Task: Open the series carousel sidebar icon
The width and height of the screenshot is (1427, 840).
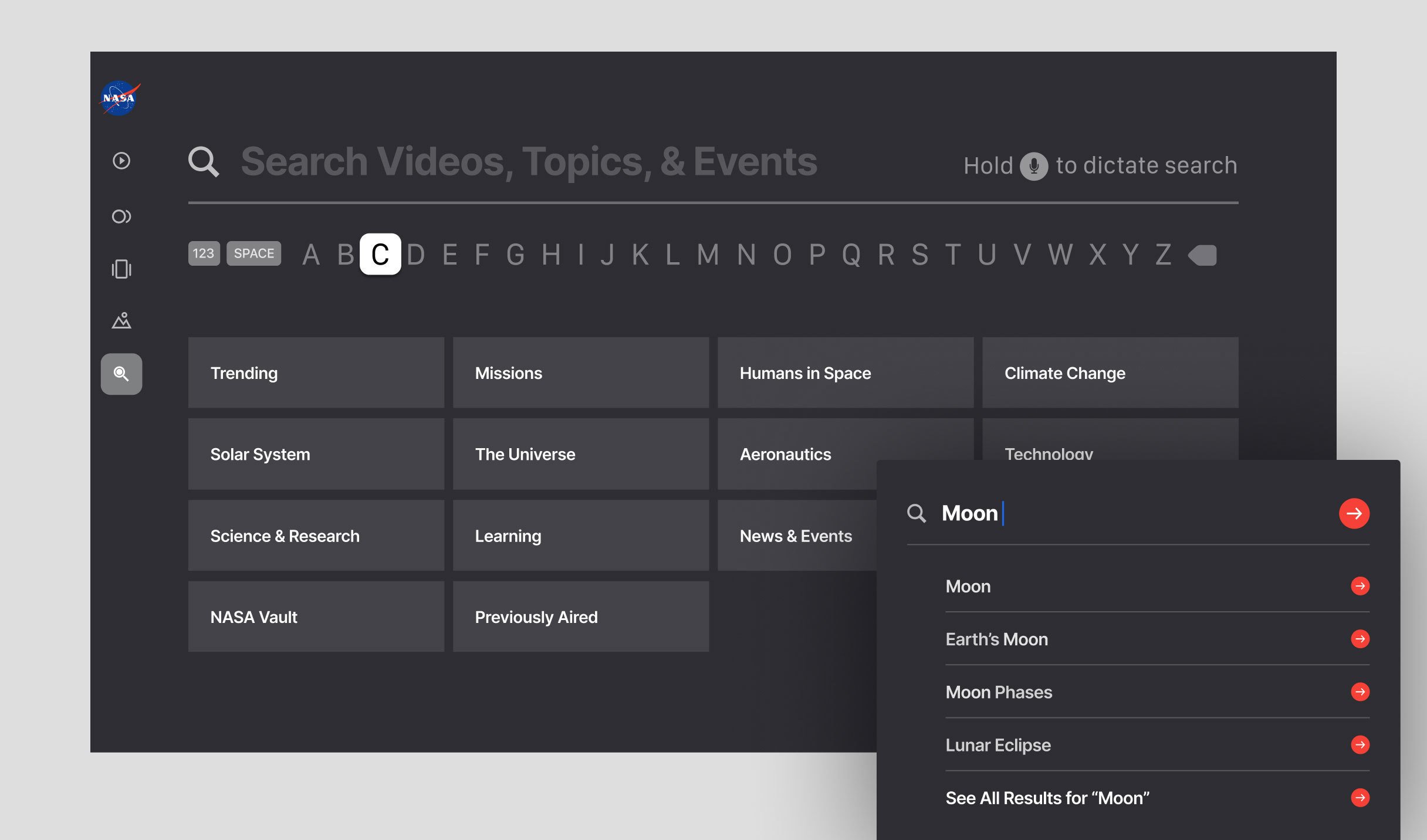Action: 121,269
